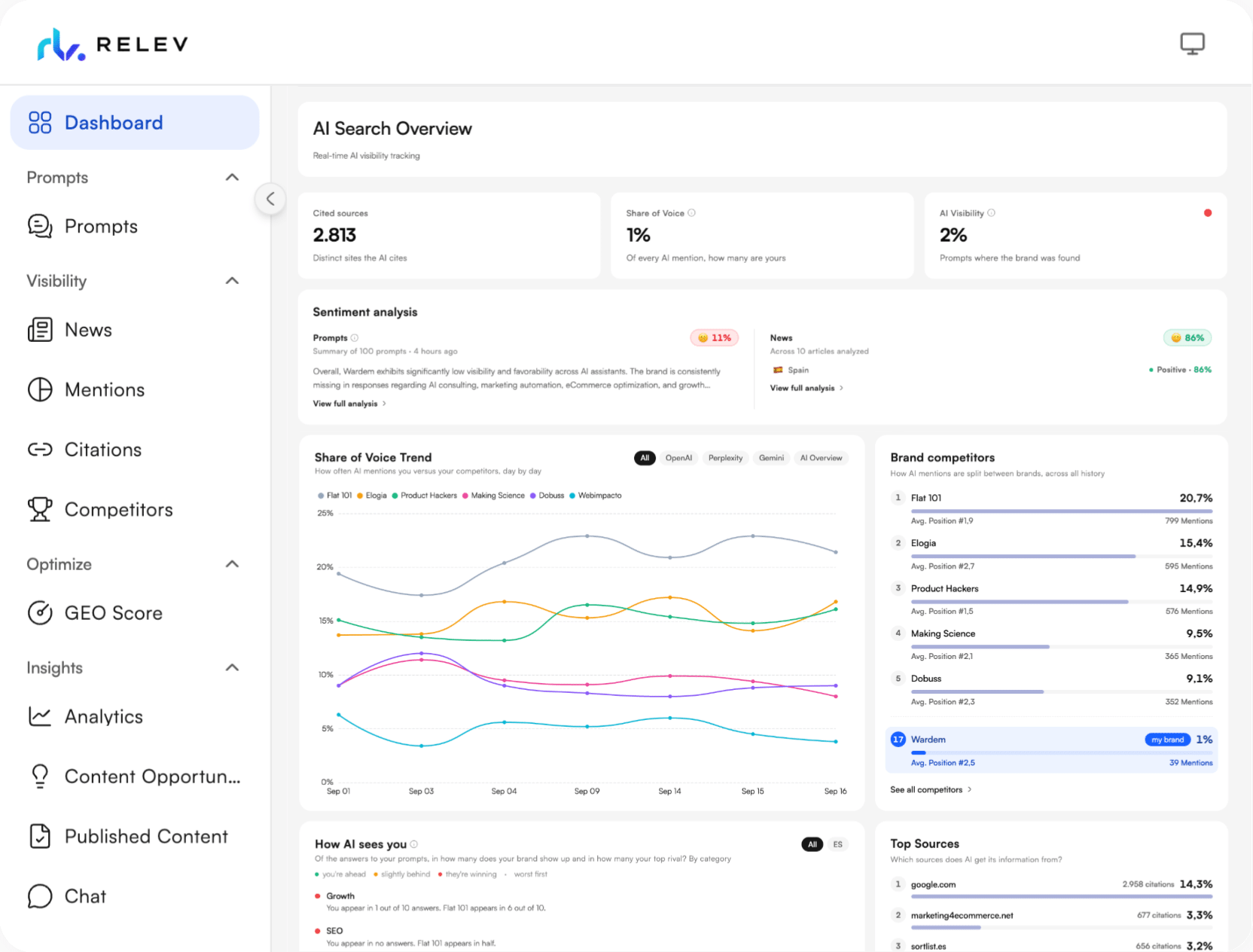Click the Wardem my brand row
The width and height of the screenshot is (1253, 952).
1051,750
